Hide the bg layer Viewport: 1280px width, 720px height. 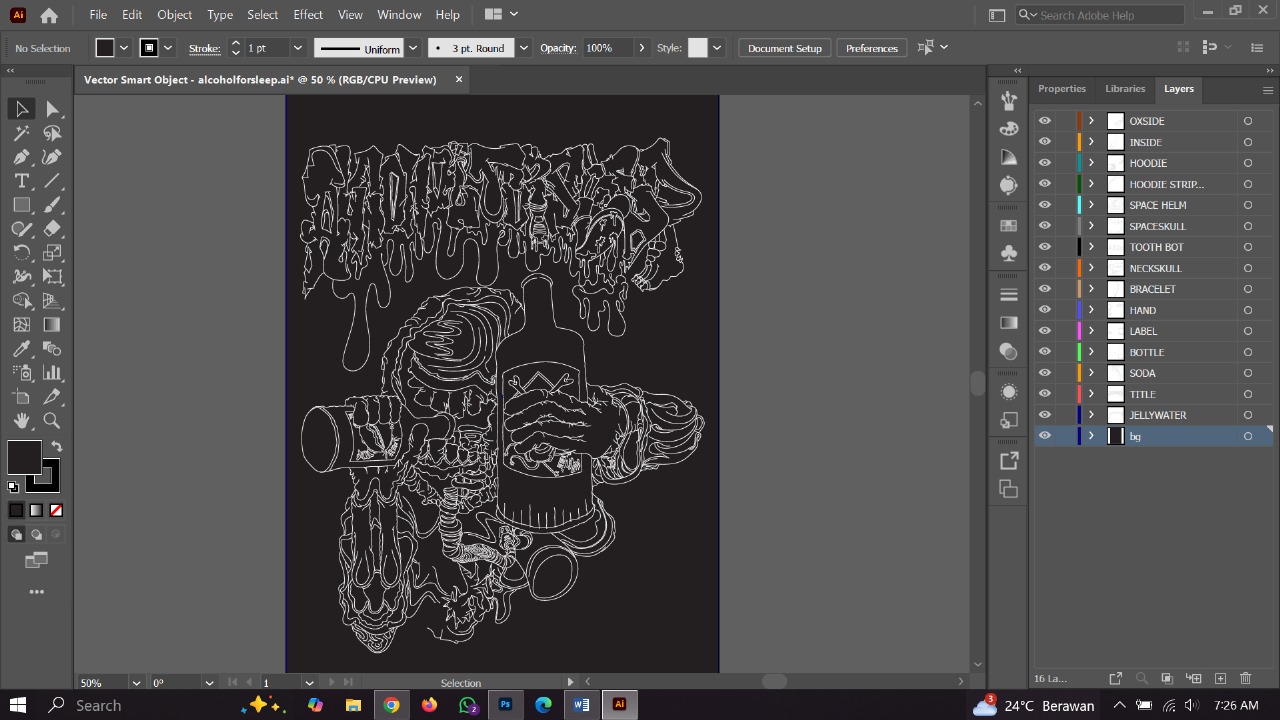coord(1044,436)
